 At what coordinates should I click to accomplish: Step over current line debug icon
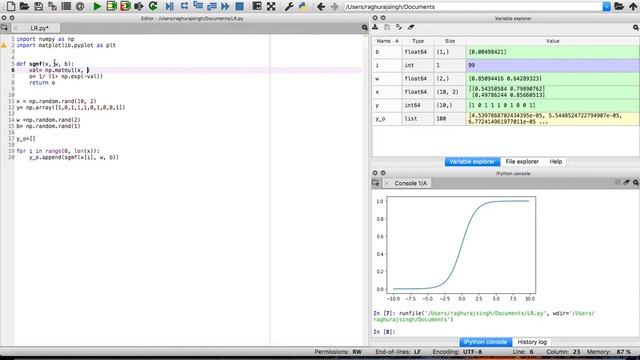coord(184,6)
